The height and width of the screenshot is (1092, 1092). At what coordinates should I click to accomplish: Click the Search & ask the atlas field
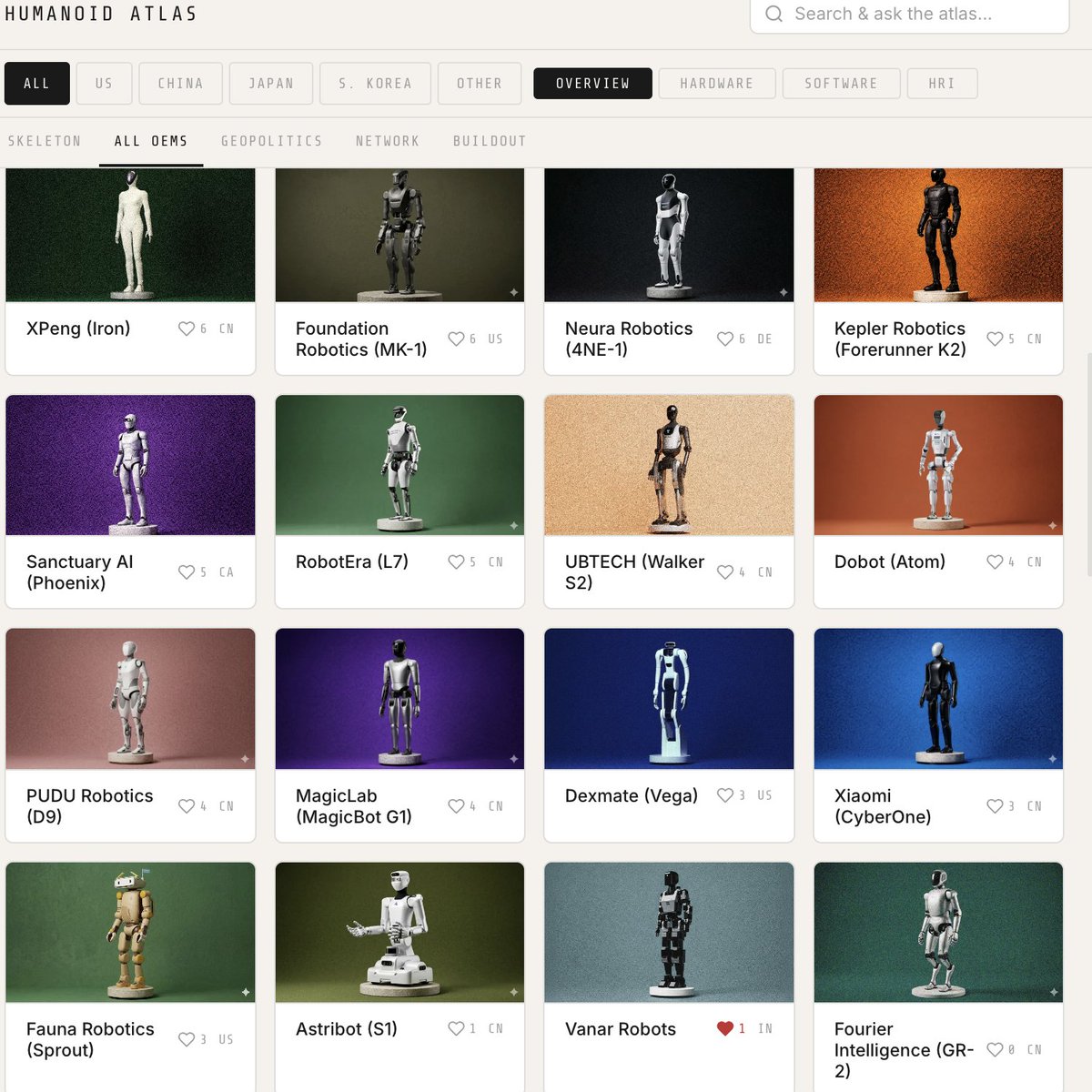[909, 14]
